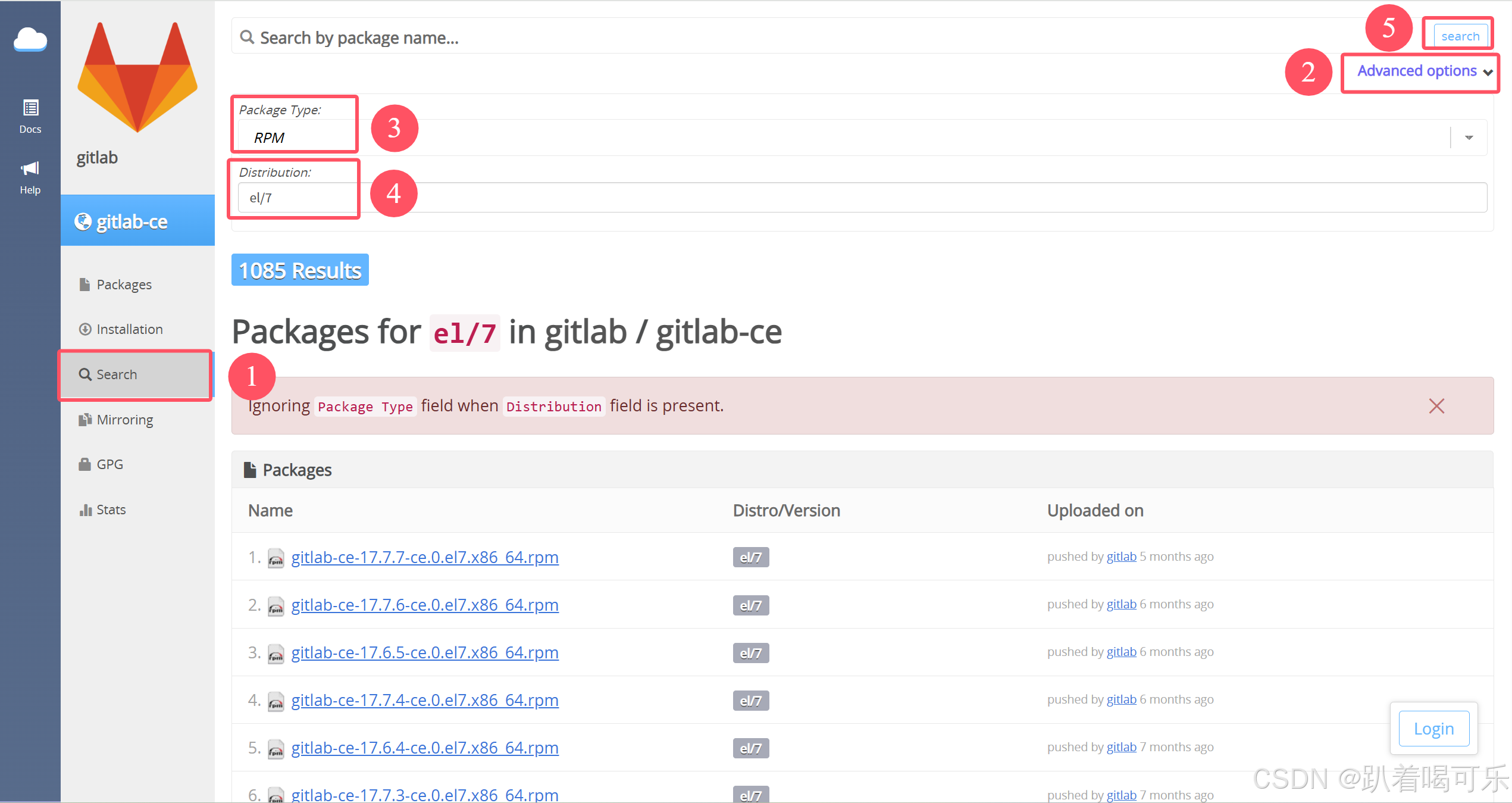This screenshot has height=803, width=1512.
Task: Click the packagecloud cloud logo icon
Action: coord(30,39)
